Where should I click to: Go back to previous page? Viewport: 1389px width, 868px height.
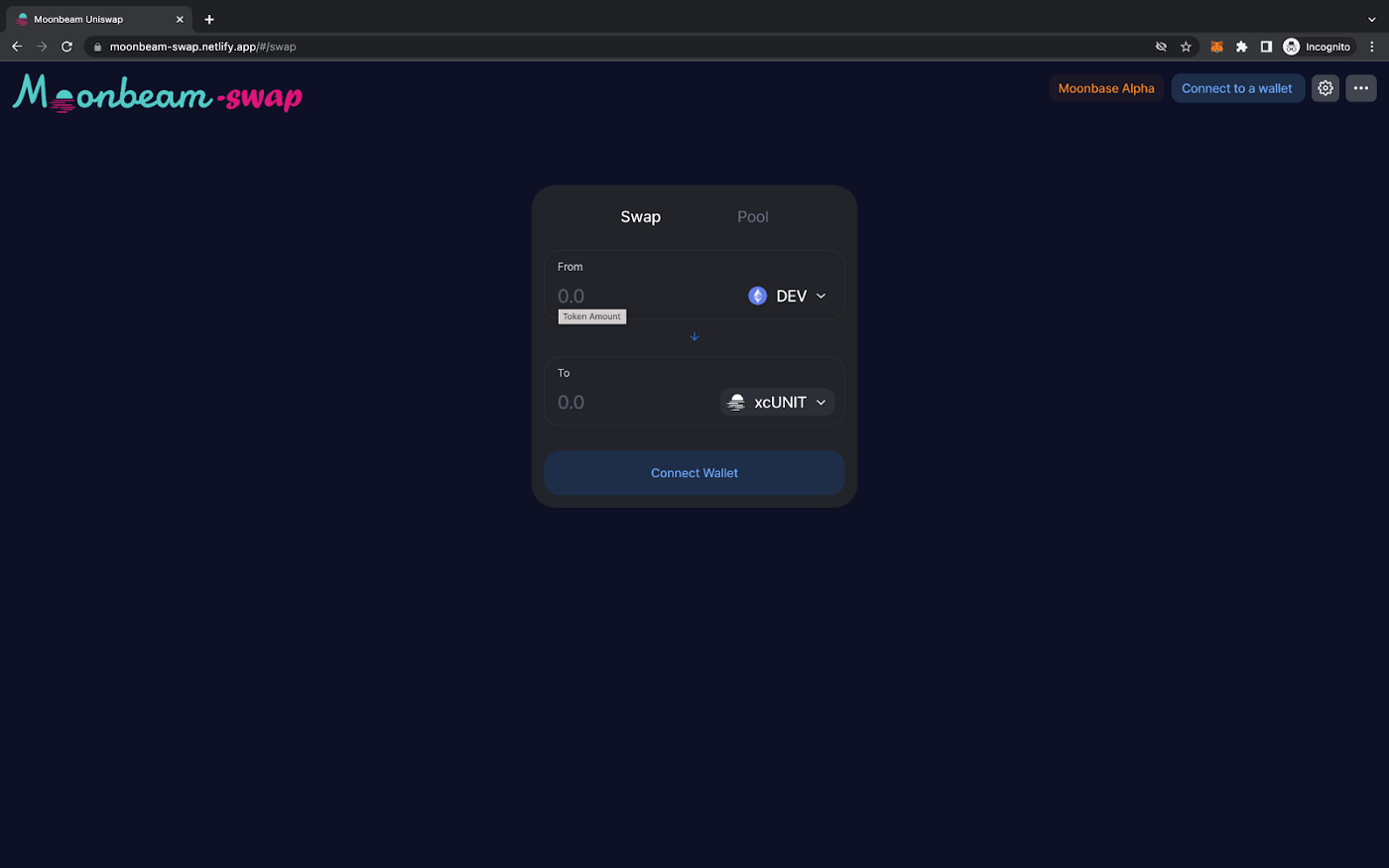click(x=17, y=47)
